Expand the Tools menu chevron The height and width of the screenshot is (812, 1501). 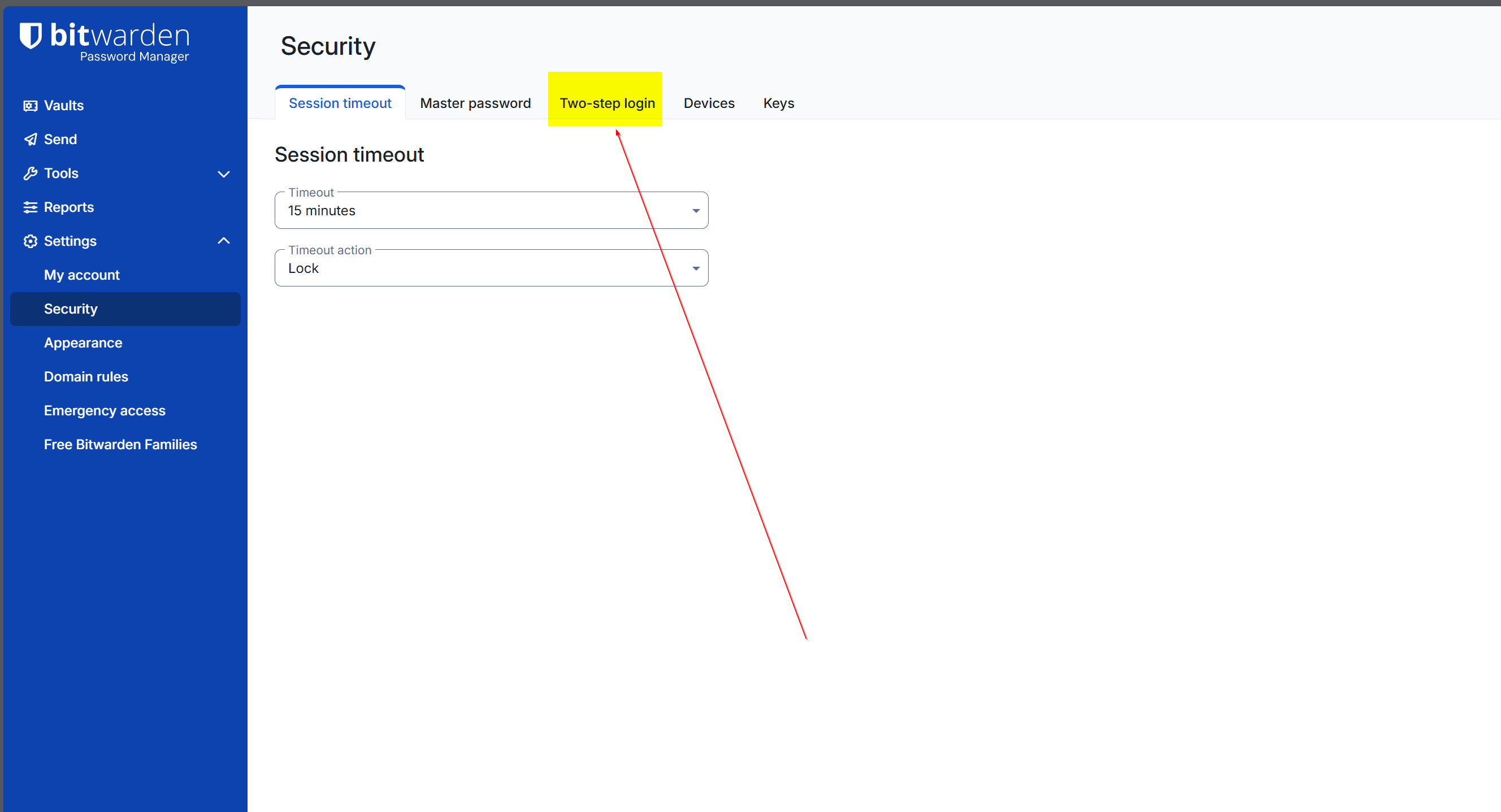223,174
